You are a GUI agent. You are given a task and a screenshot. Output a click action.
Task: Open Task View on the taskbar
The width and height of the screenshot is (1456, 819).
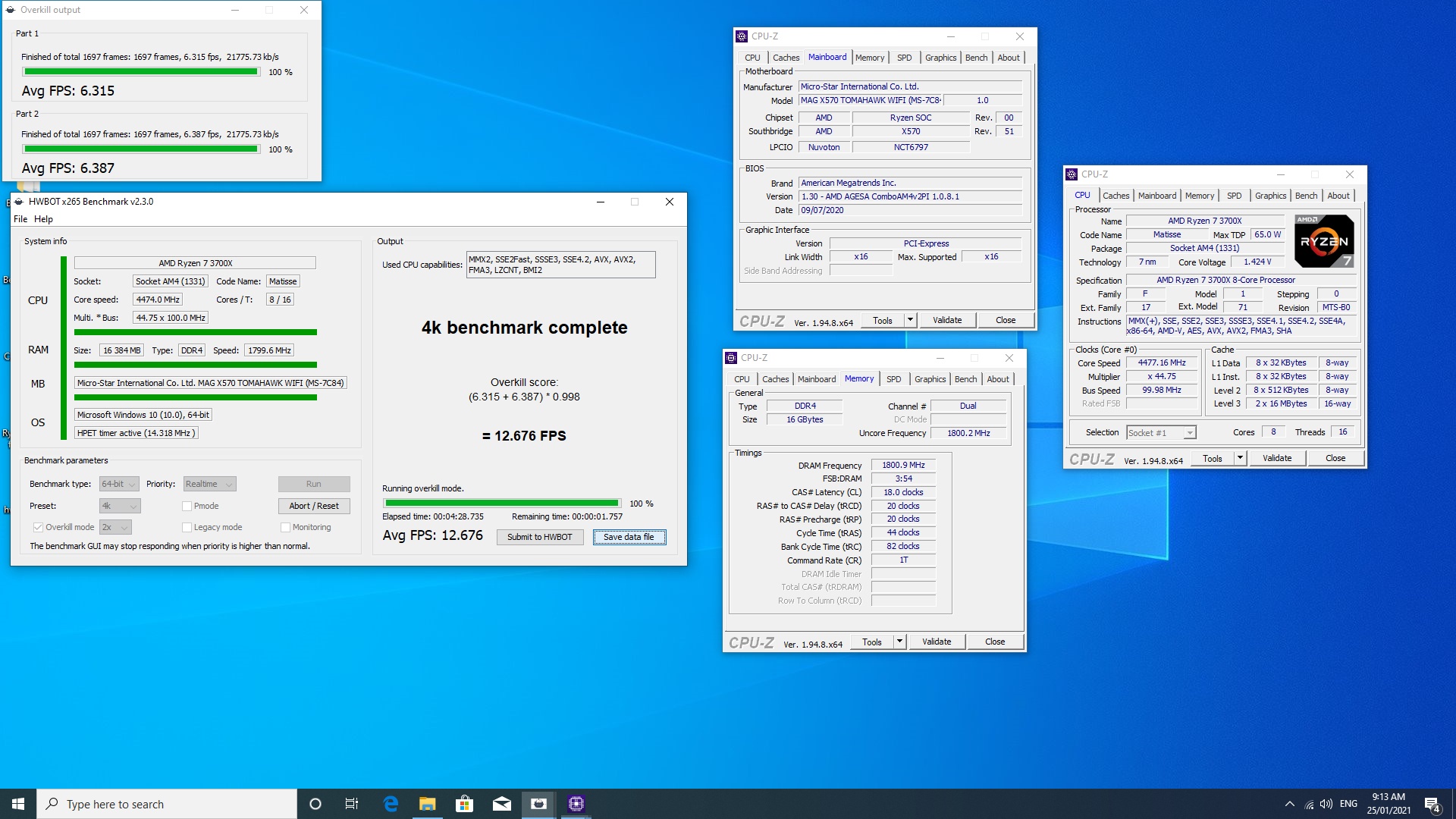tap(352, 804)
